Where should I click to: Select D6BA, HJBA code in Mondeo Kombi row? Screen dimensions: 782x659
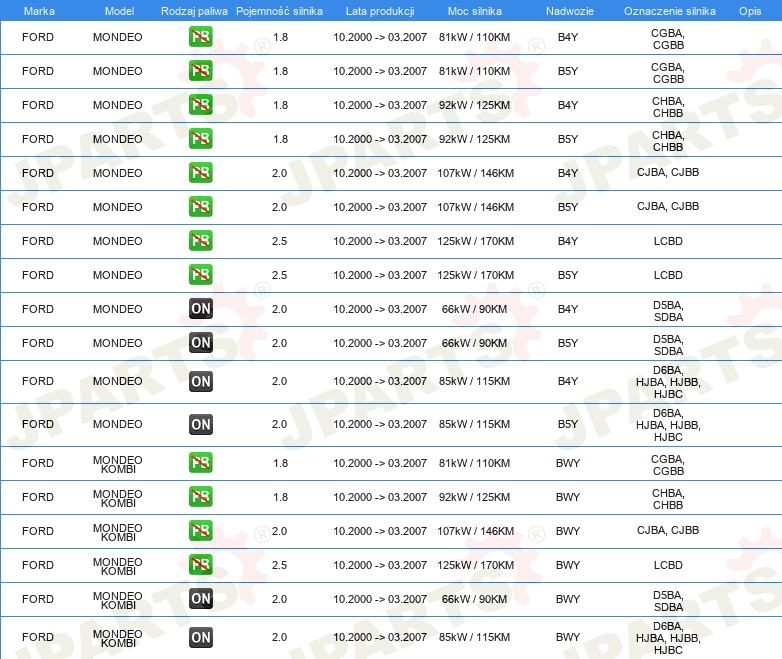[668, 638]
